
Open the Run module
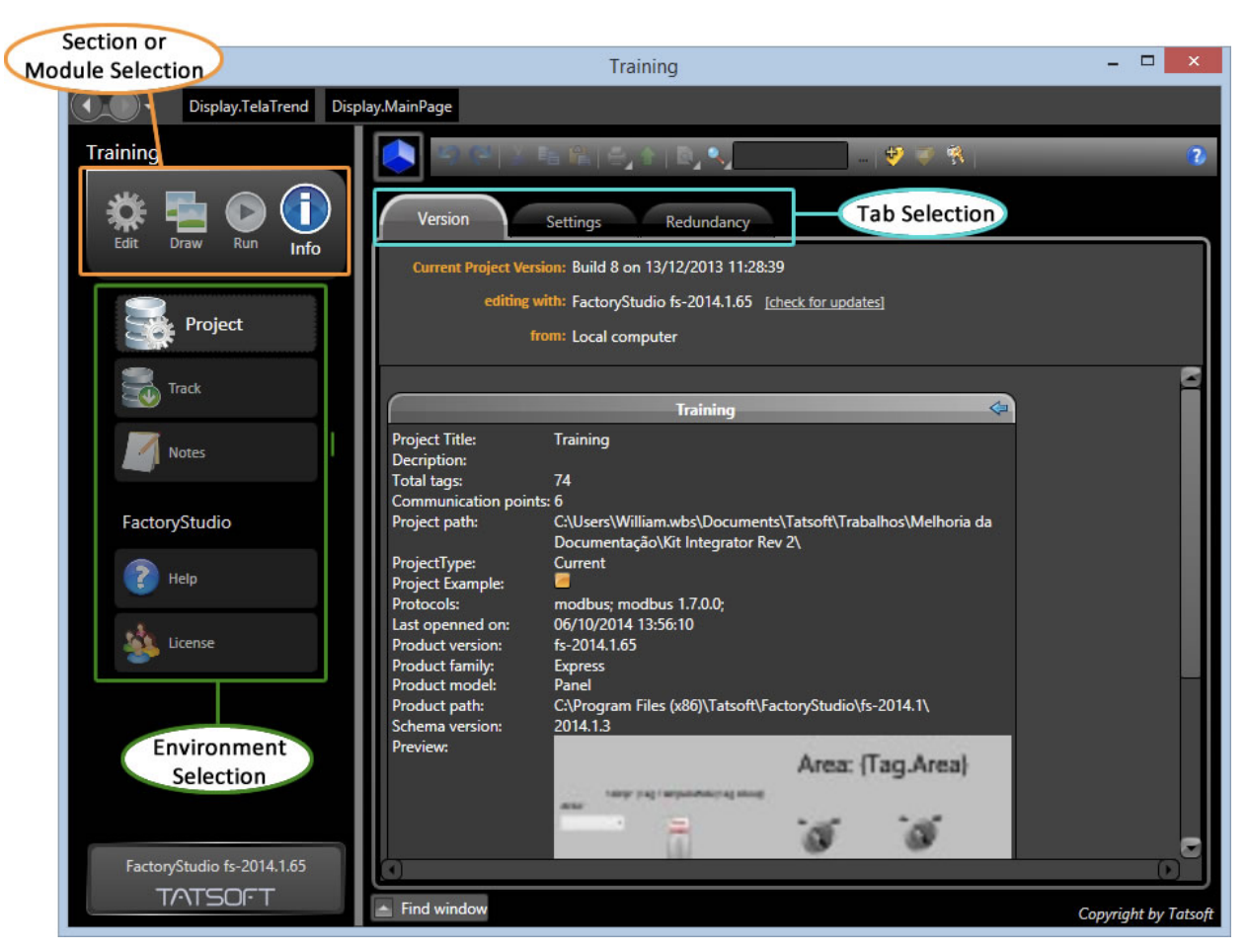(x=245, y=212)
